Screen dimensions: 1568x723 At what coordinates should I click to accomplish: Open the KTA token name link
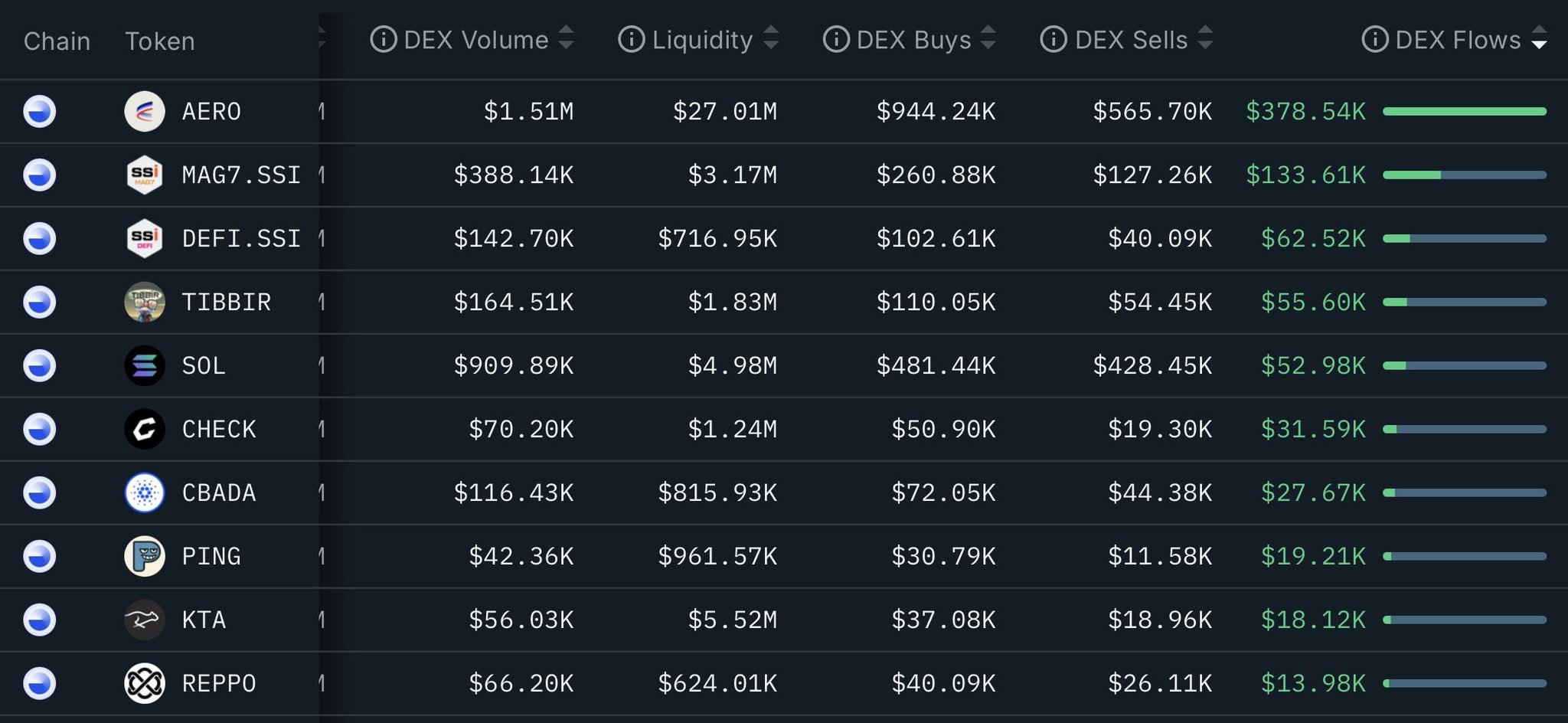pyautogui.click(x=204, y=620)
